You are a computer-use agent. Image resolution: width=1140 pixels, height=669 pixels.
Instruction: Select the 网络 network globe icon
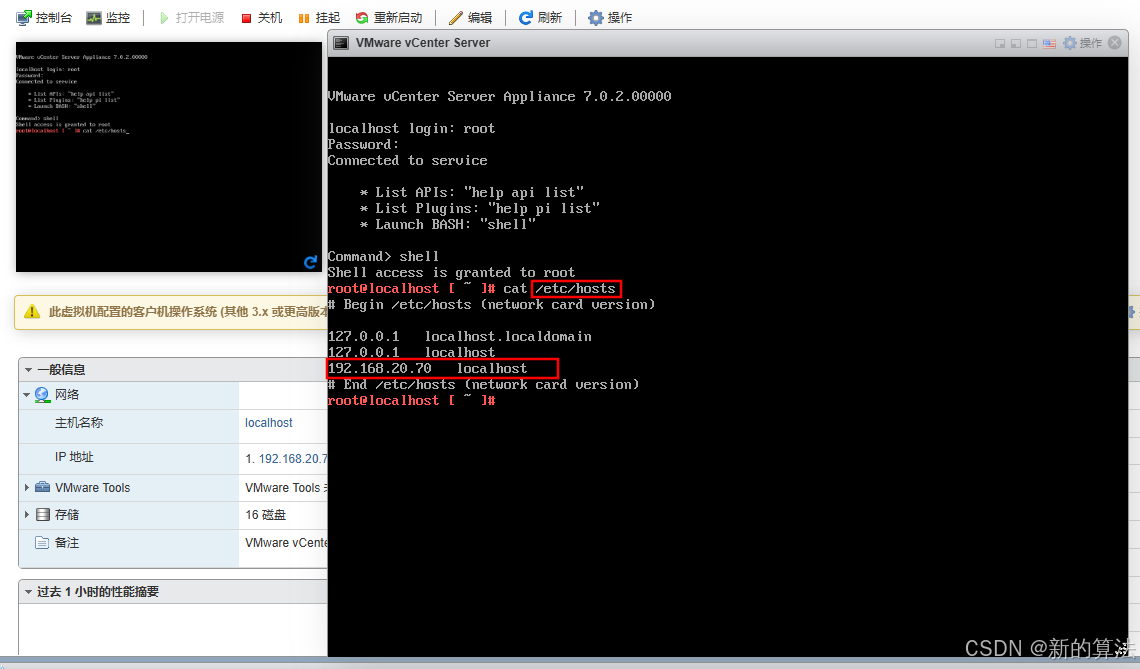pos(42,395)
